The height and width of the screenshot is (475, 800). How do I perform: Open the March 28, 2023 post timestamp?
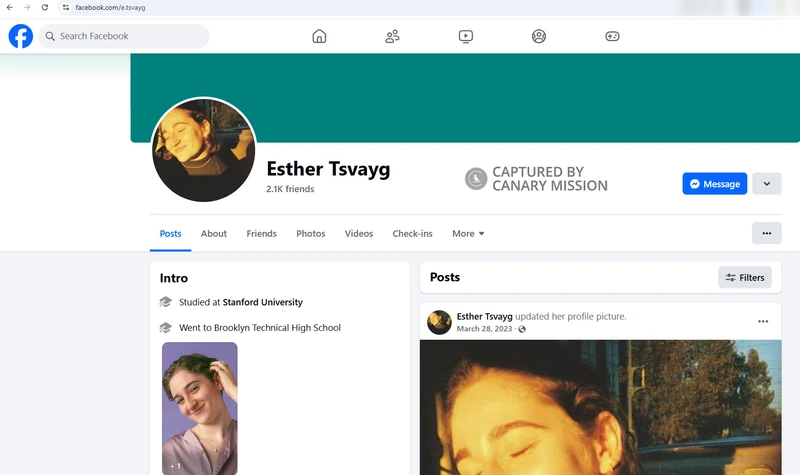point(484,329)
